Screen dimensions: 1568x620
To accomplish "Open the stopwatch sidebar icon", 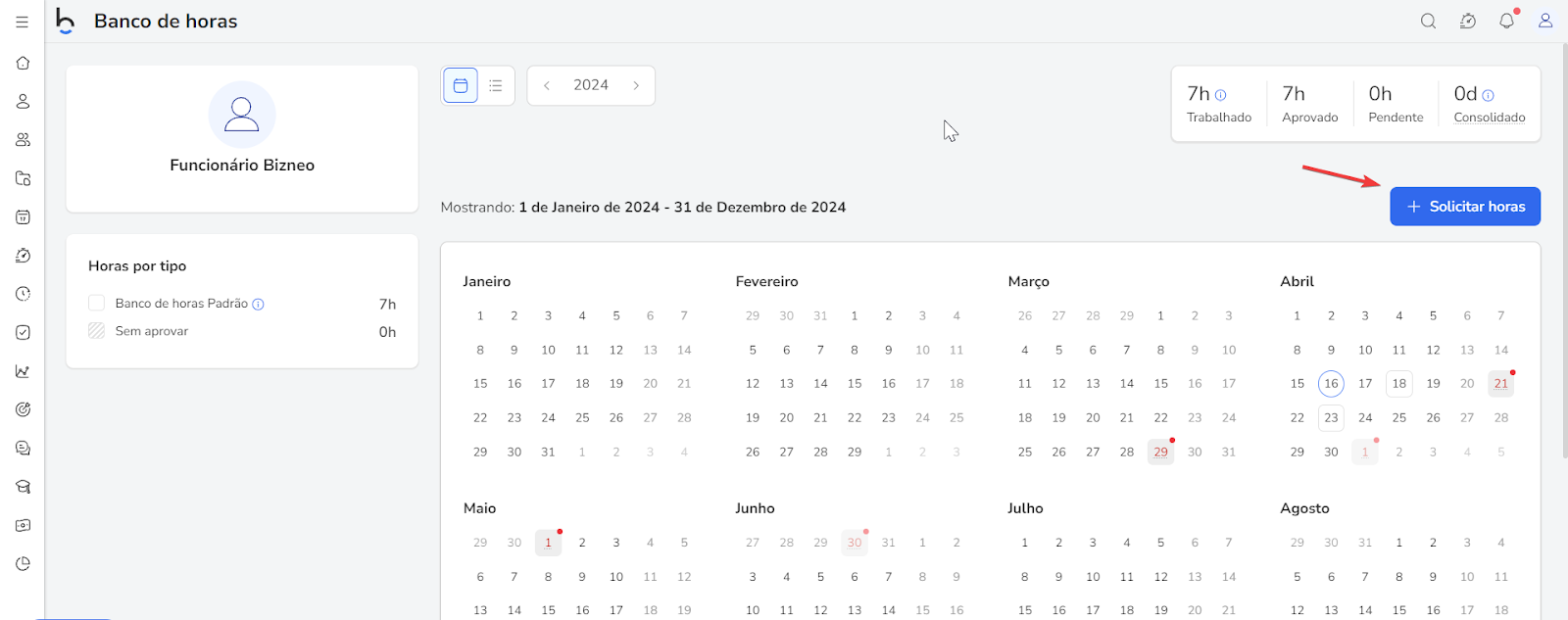I will tap(23, 256).
